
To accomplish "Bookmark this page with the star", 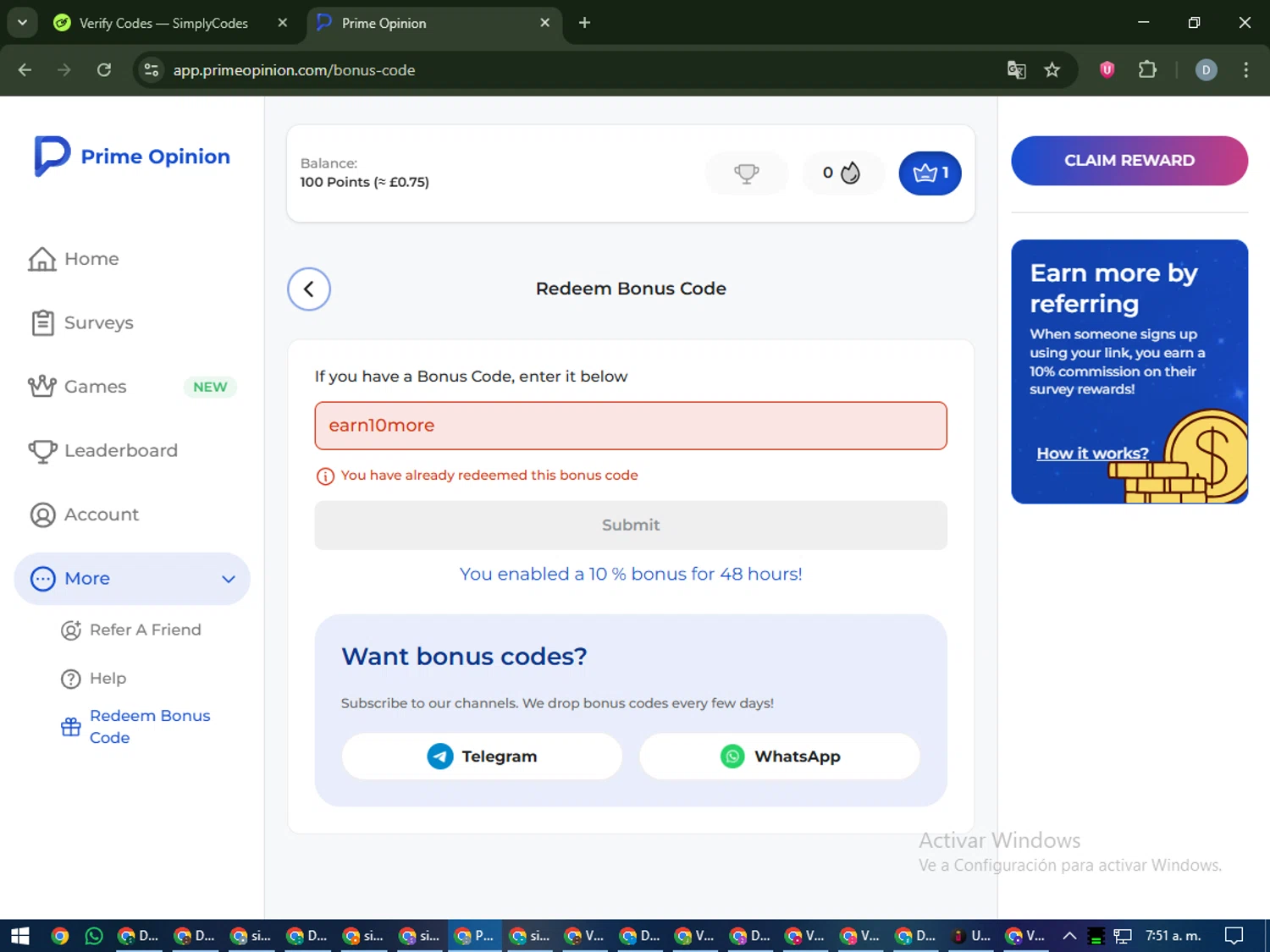I will tap(1052, 70).
